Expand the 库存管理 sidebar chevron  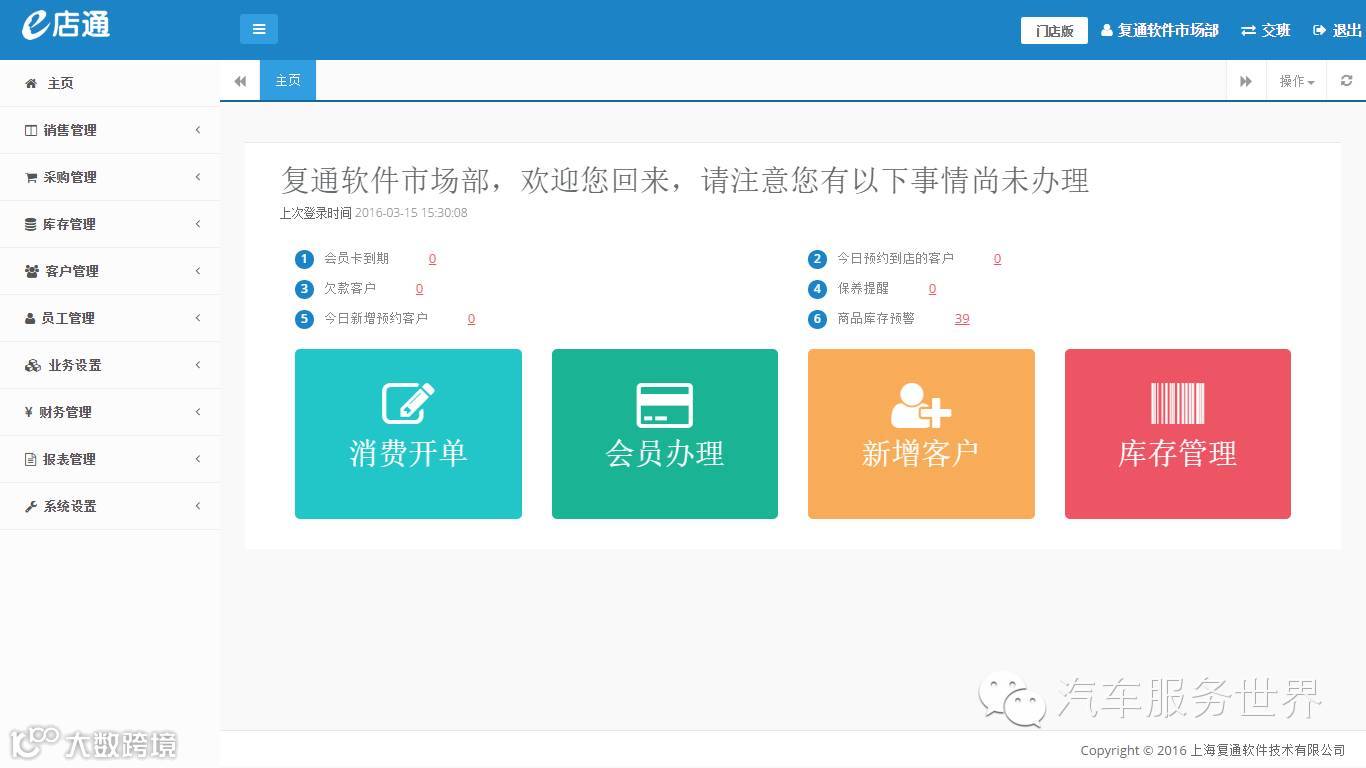coord(198,224)
